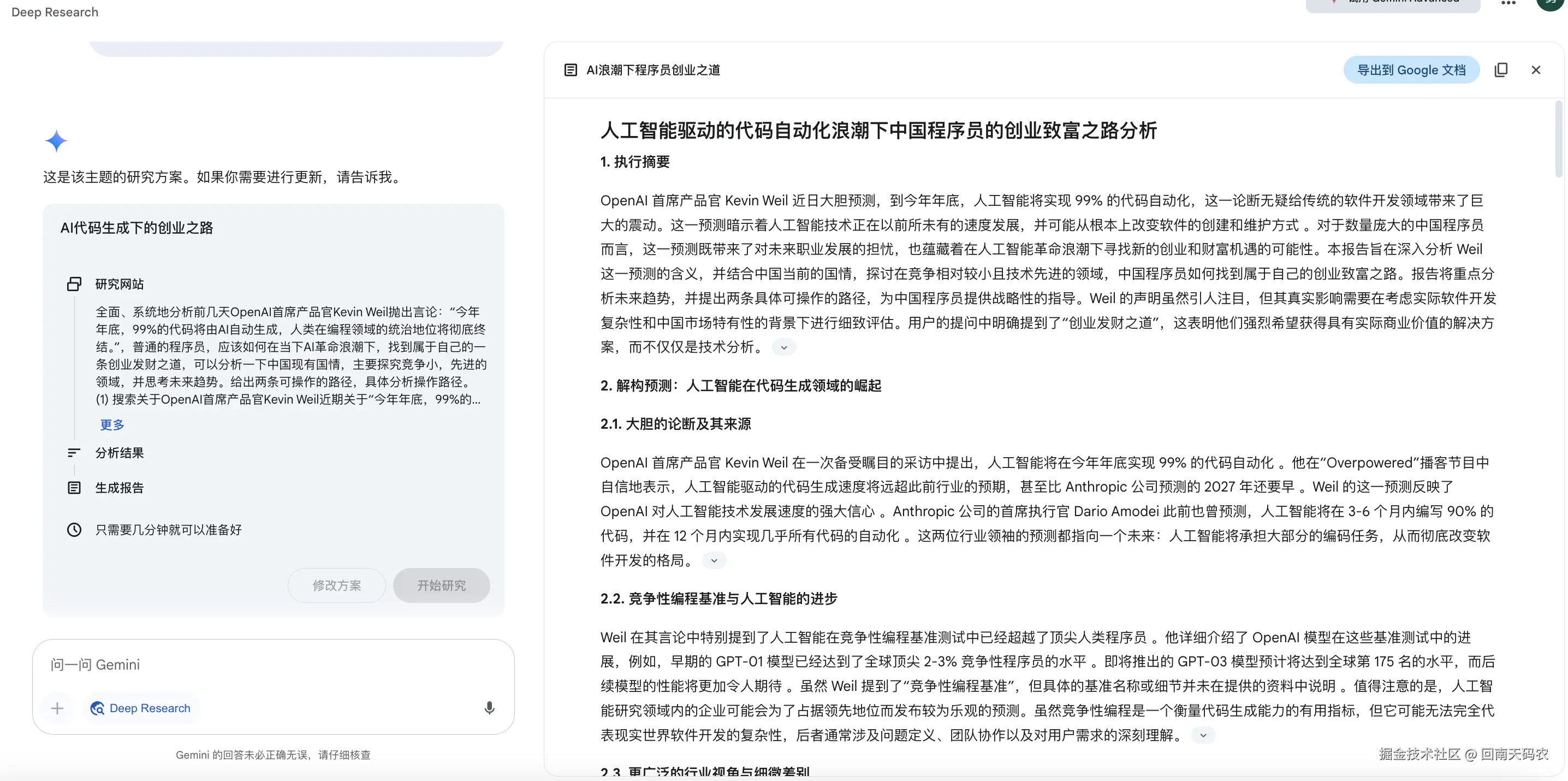The width and height of the screenshot is (1568, 781).
Task: Click the 导出到 Google 文档 button
Action: [x=1411, y=70]
